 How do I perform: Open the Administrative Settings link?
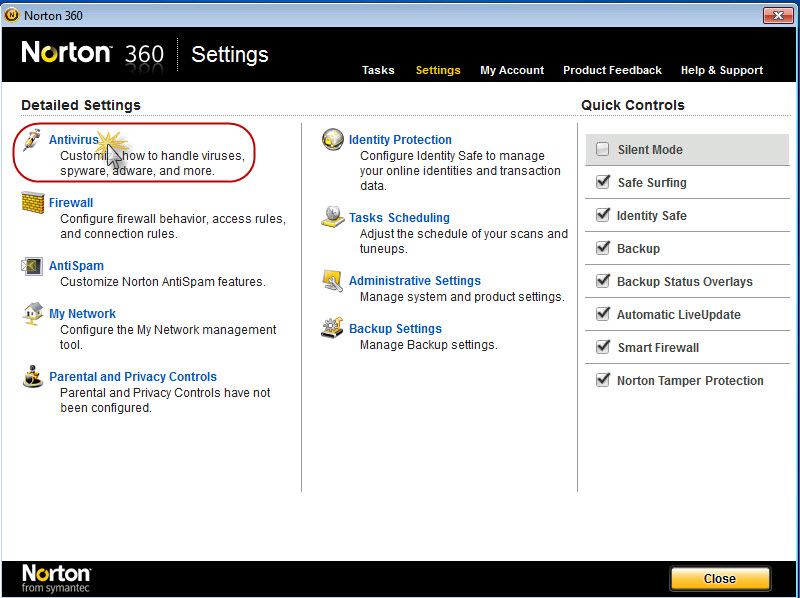(415, 281)
